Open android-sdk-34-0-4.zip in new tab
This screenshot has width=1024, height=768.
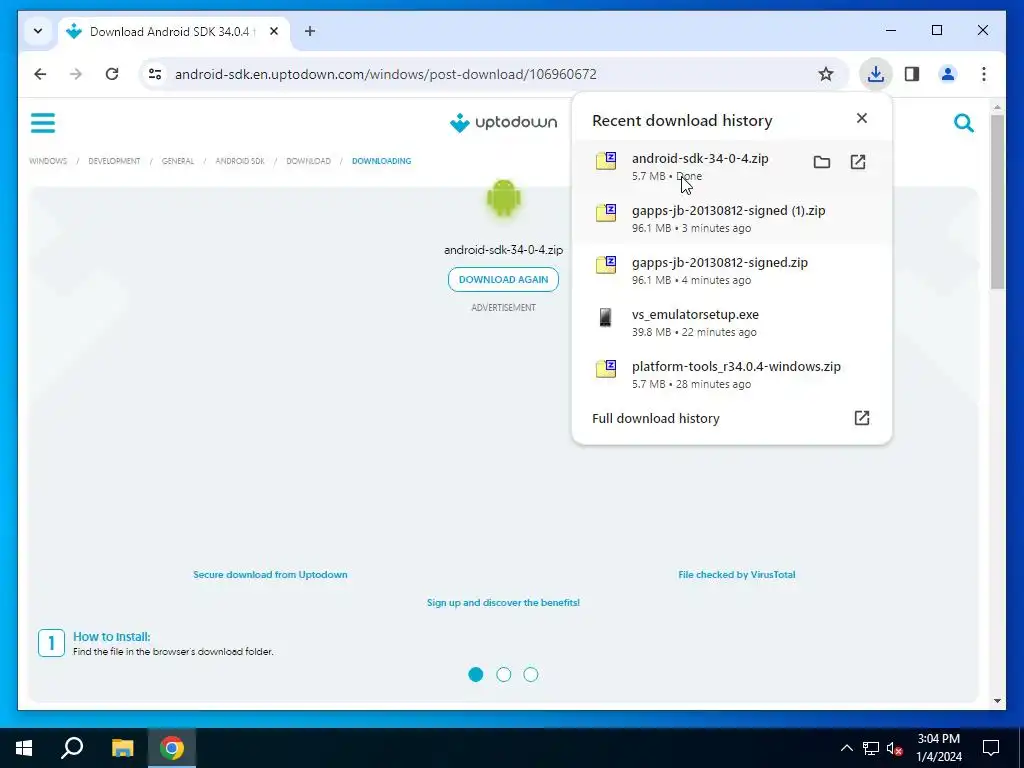(857, 162)
